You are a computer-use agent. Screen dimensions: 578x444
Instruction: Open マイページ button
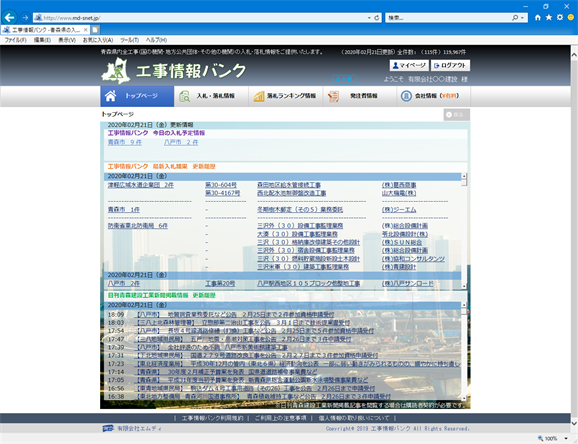[x=409, y=65]
